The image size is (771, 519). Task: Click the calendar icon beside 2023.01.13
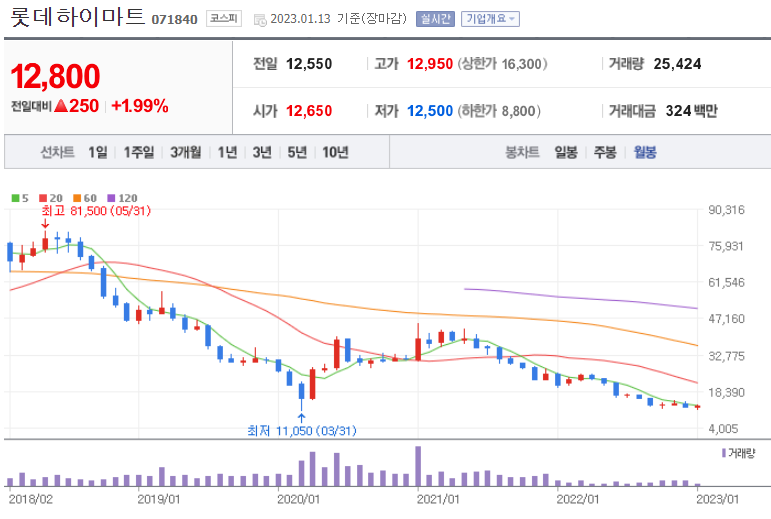[260, 20]
